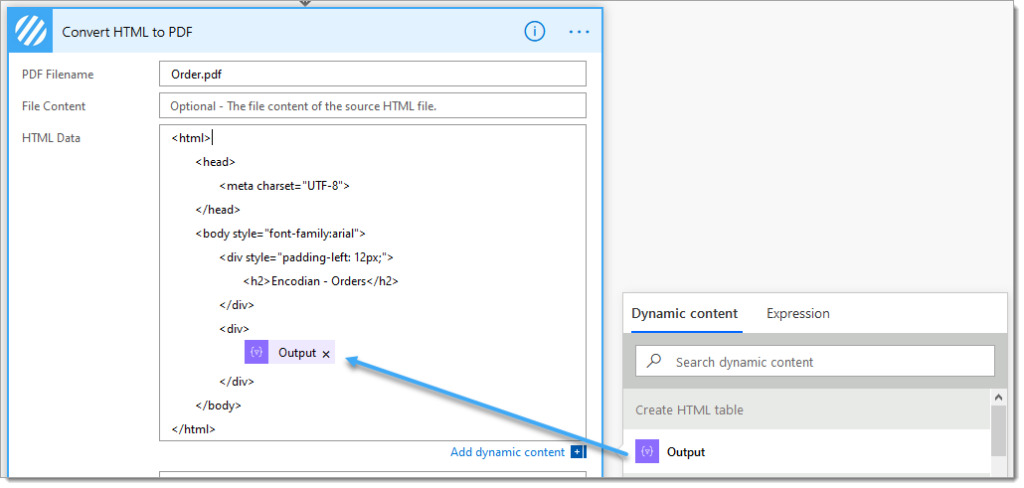The height and width of the screenshot is (488, 1024).
Task: Focus the File Content input field
Action: pos(371,106)
